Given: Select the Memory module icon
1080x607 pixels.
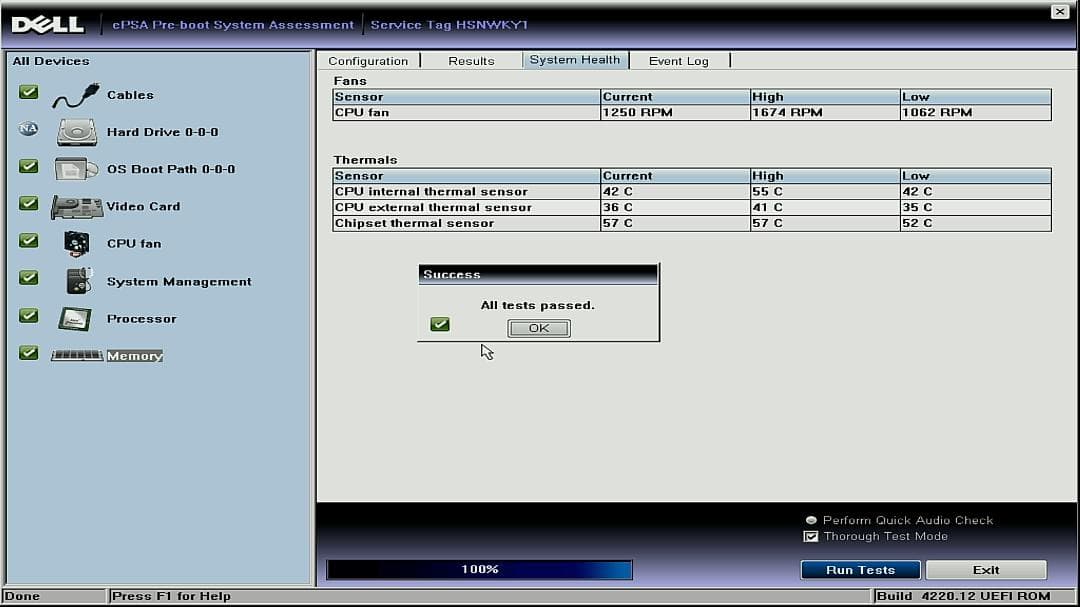Looking at the screenshot, I should [76, 355].
